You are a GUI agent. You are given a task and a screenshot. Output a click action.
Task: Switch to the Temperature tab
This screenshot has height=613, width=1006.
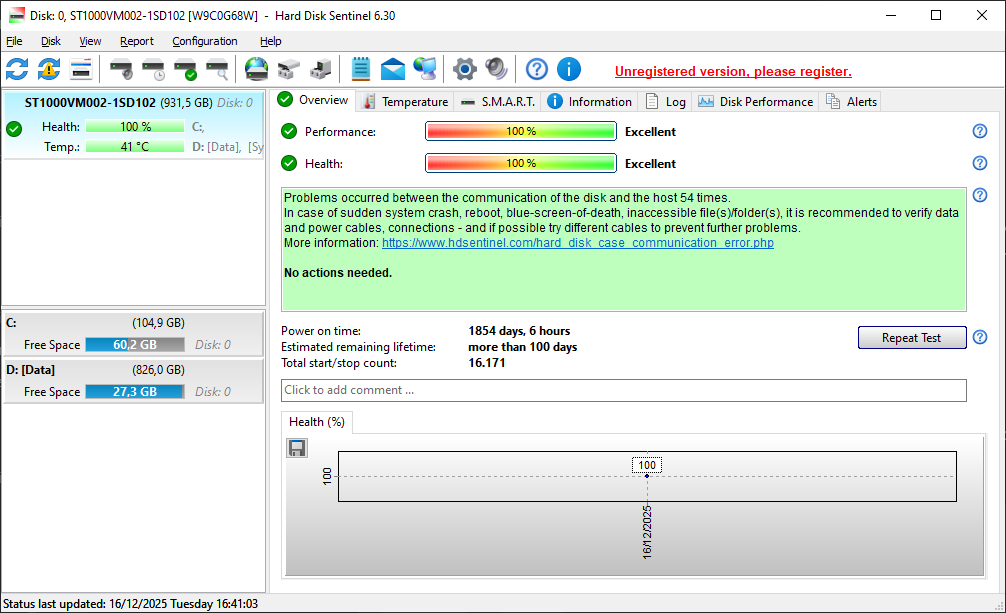[x=405, y=101]
